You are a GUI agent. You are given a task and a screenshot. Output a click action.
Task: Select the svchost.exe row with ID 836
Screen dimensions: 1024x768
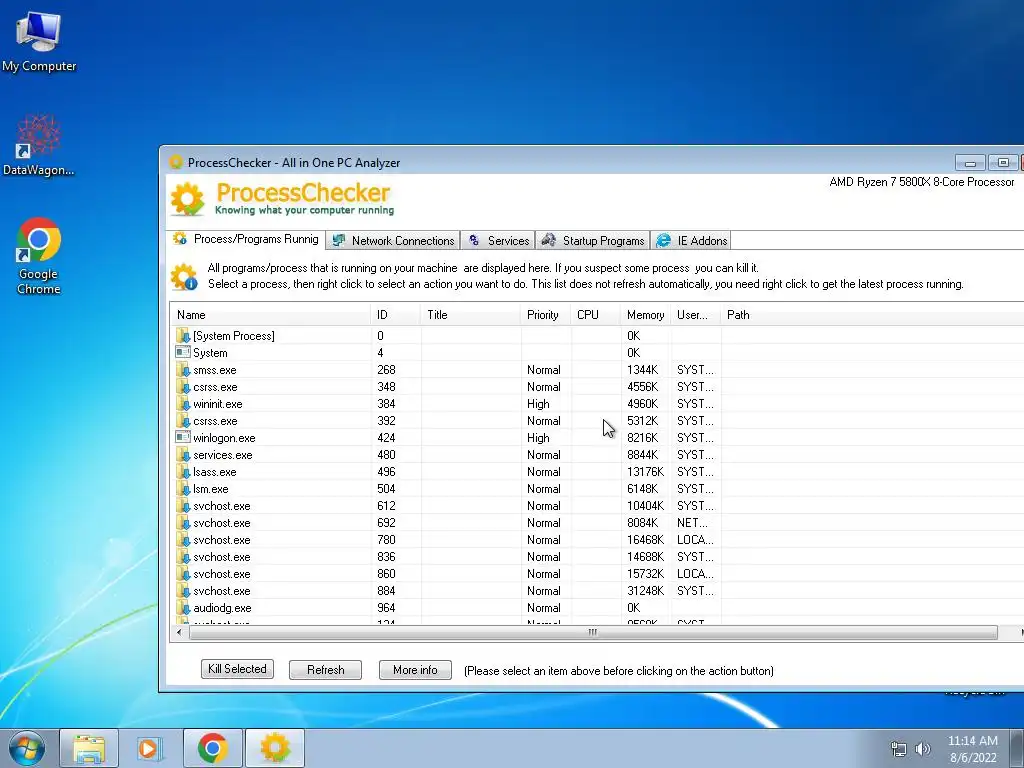click(596, 556)
